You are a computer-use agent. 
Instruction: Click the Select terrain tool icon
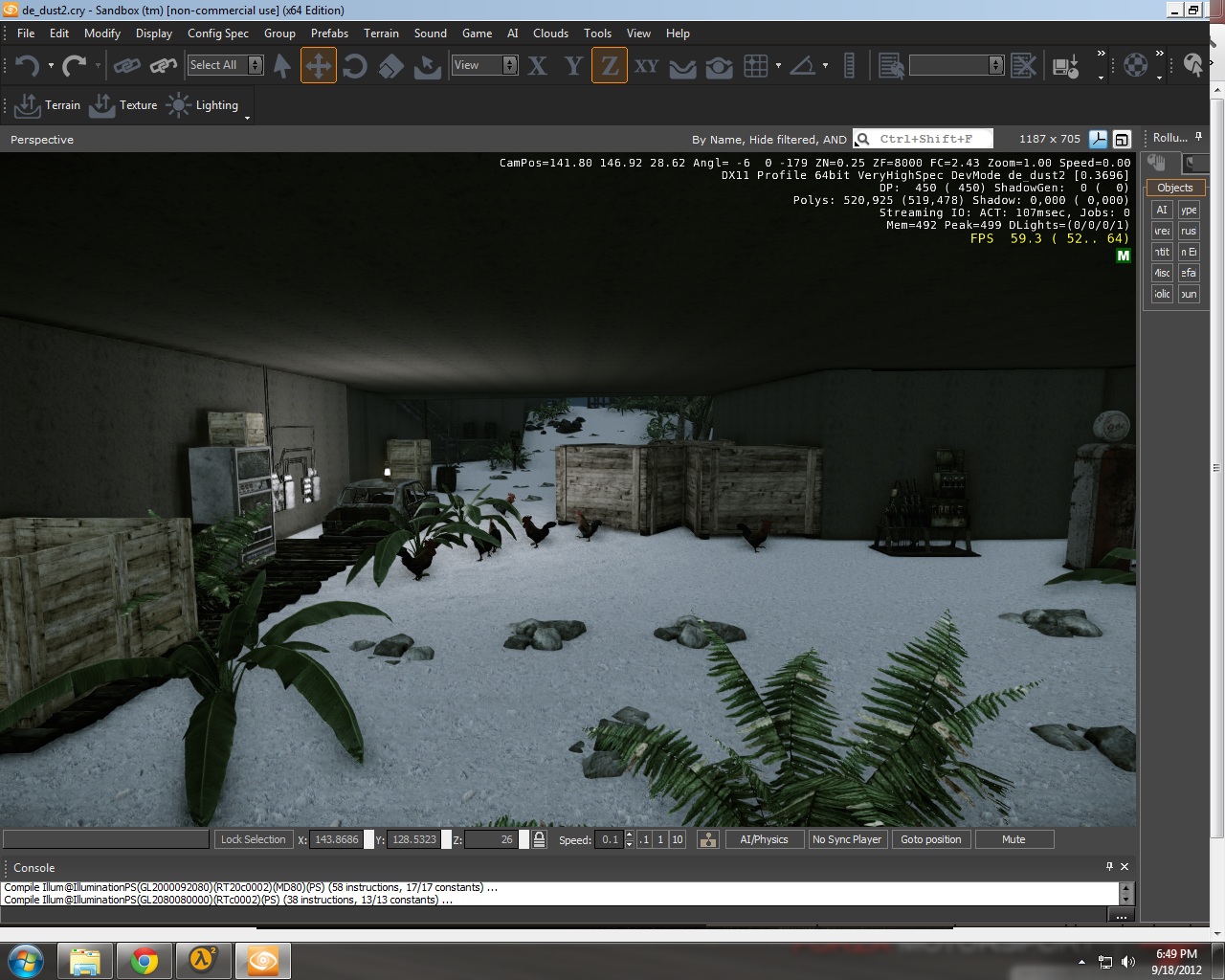pyautogui.click(x=427, y=66)
